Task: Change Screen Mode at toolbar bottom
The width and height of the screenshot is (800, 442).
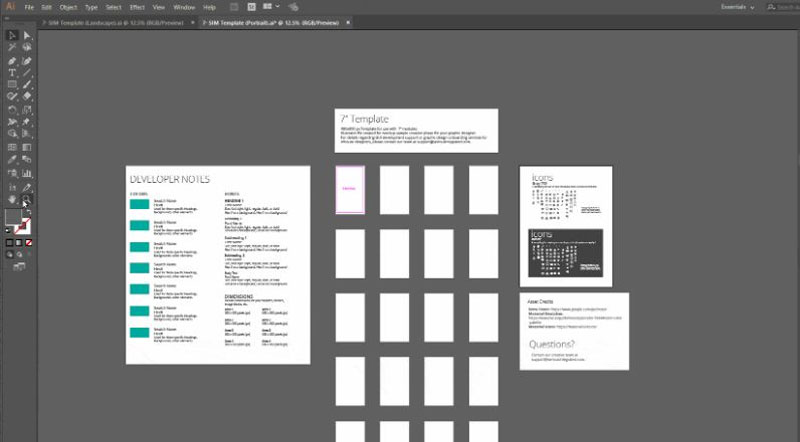Action: point(19,266)
